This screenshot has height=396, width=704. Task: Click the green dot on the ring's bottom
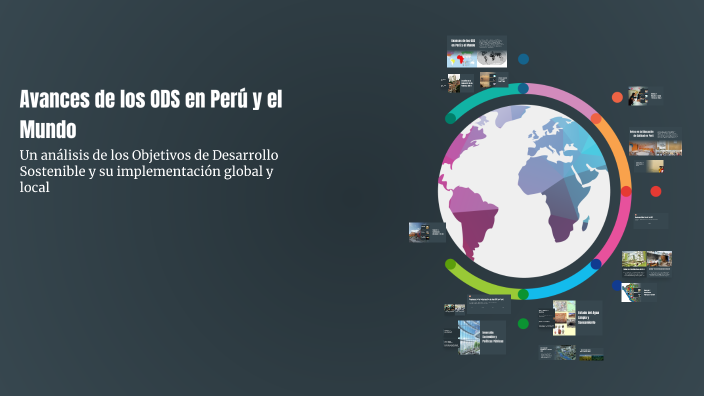click(x=523, y=294)
